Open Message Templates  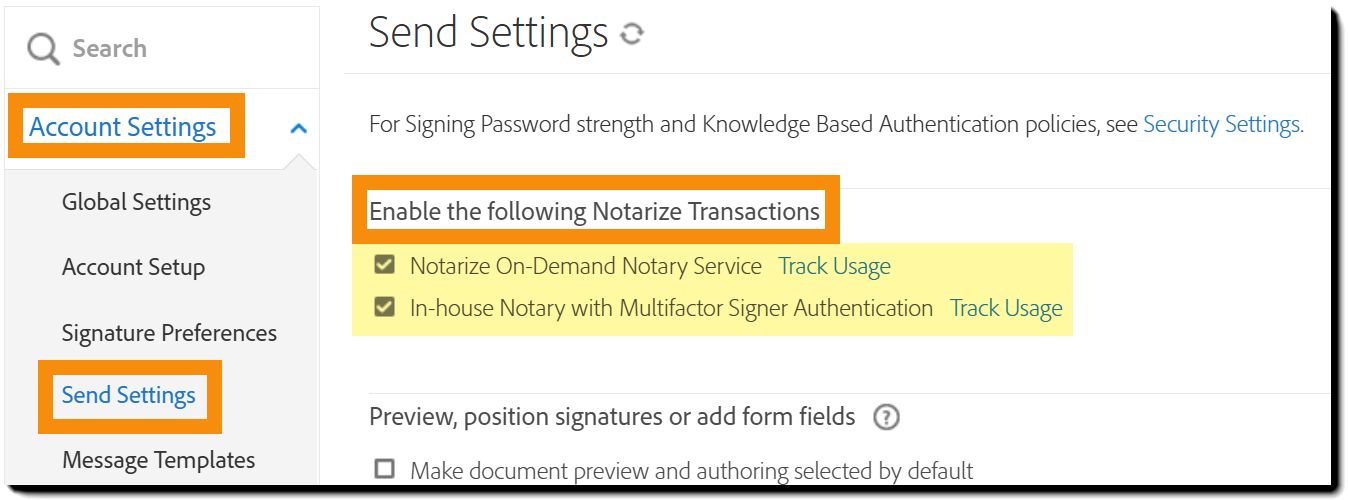[x=158, y=460]
